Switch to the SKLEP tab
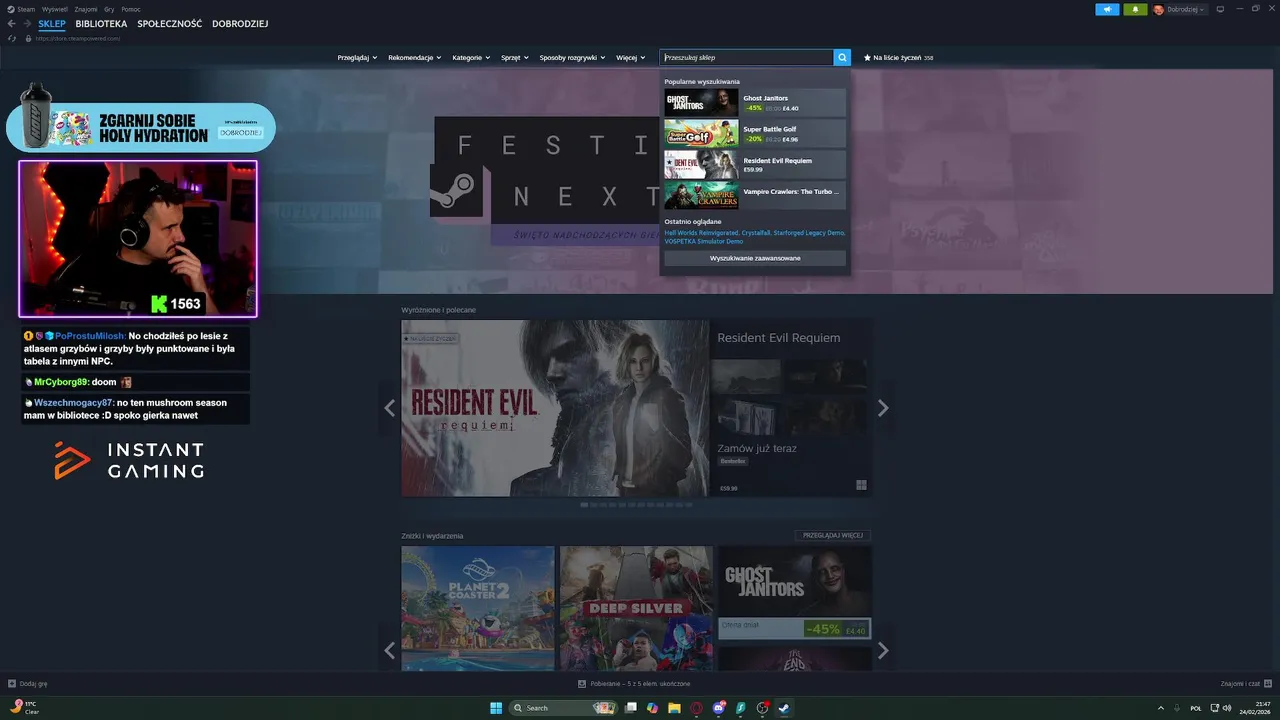Viewport: 1280px width, 720px height. pos(52,23)
